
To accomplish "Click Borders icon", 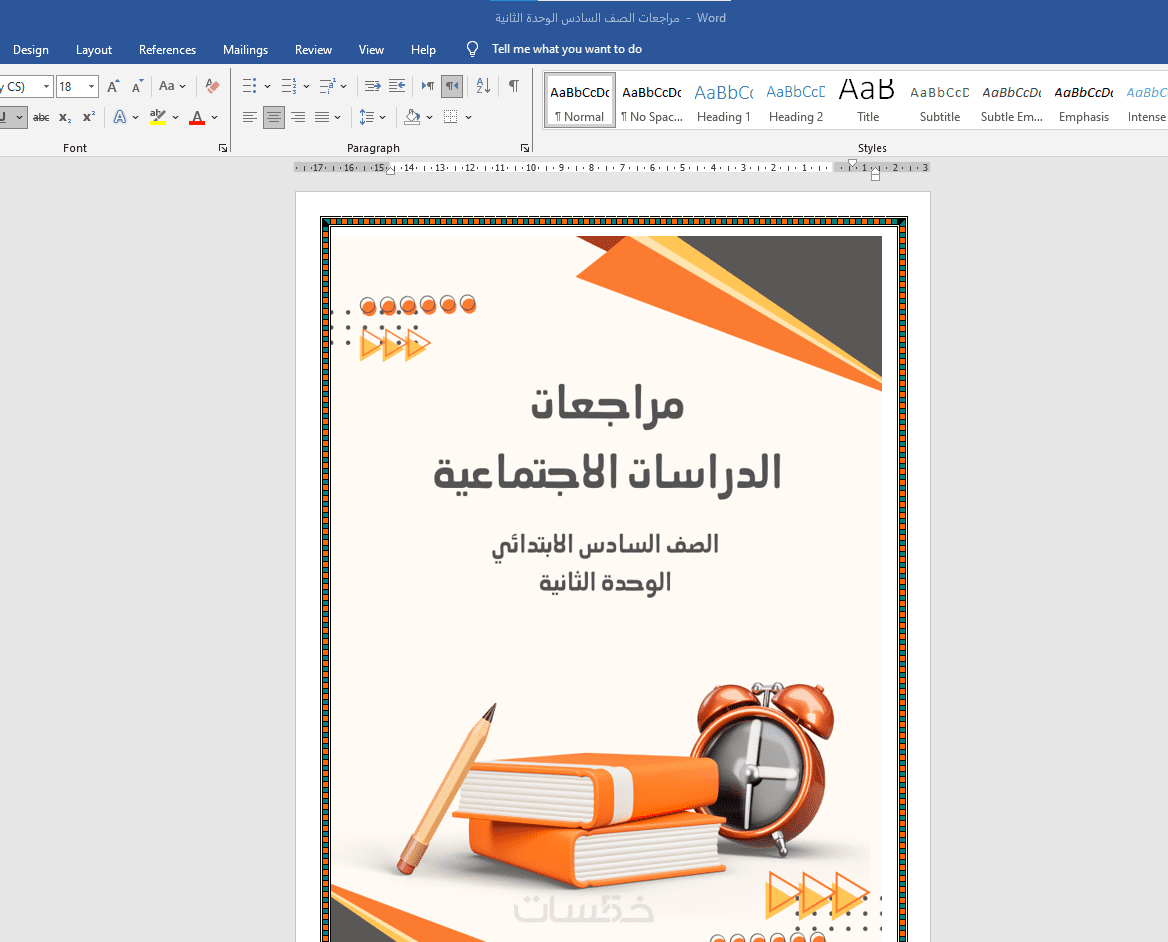I will click(x=451, y=117).
